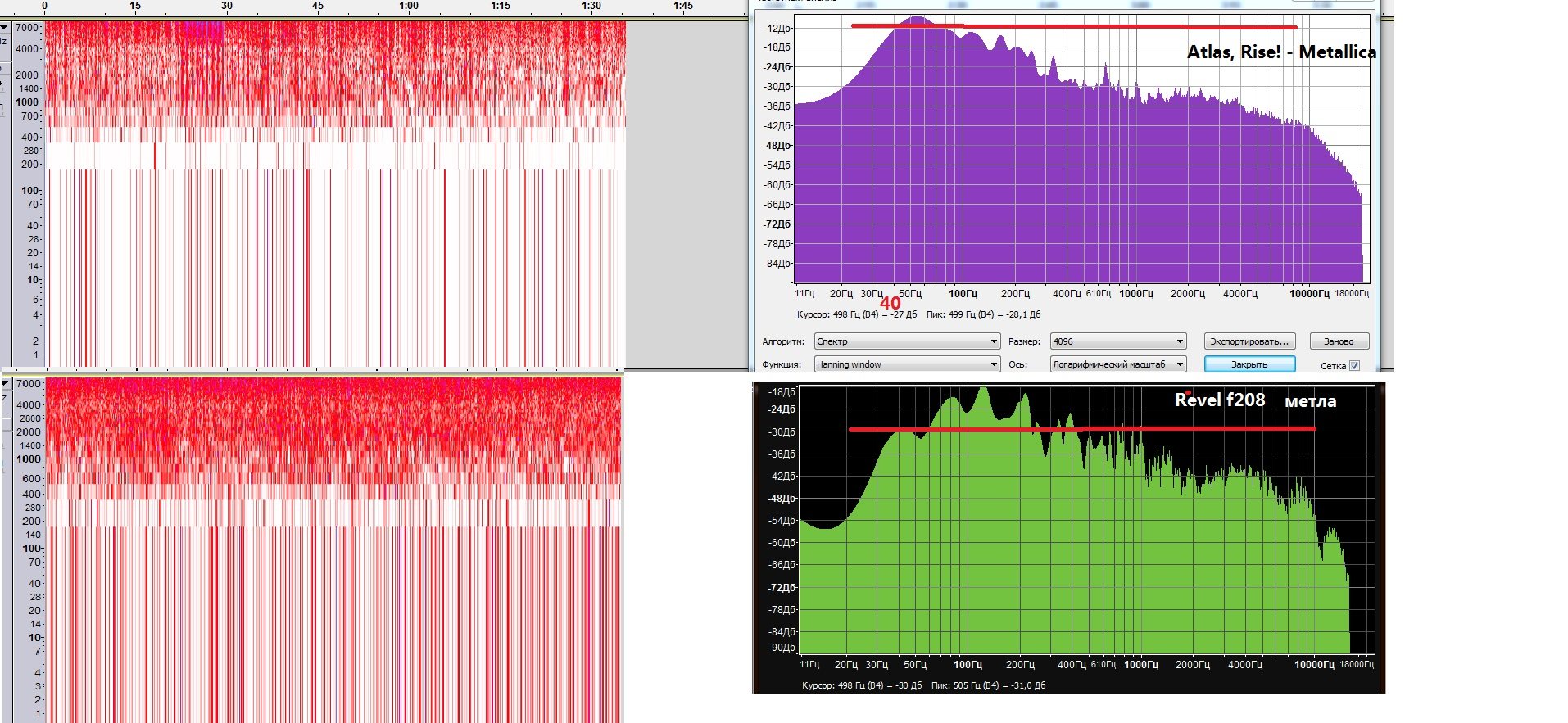Toggle the Сетка grid checkbox

tap(1354, 366)
